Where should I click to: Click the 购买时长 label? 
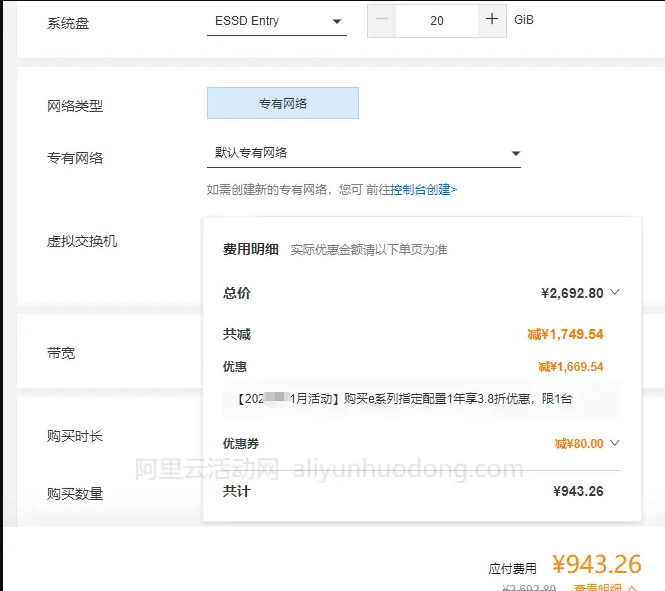tap(75, 436)
